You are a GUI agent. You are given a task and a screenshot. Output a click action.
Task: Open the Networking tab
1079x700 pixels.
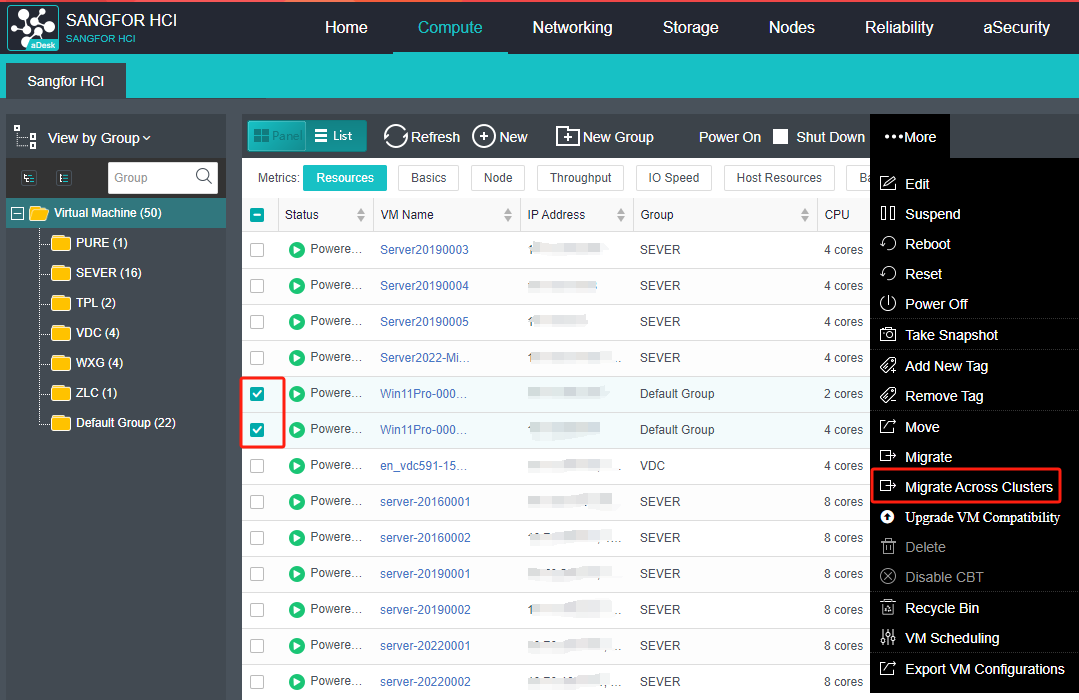572,28
